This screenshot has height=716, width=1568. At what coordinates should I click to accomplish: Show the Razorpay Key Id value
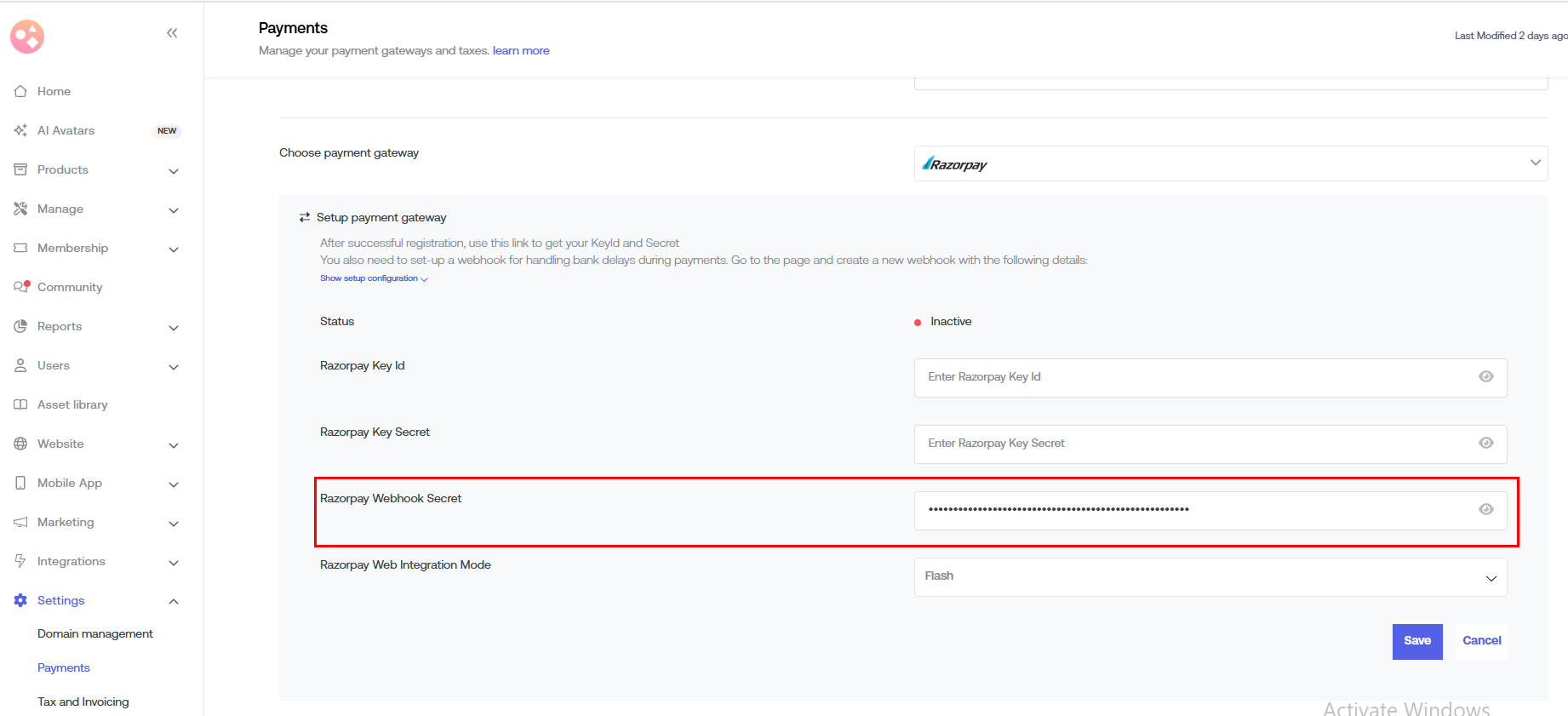1485,377
